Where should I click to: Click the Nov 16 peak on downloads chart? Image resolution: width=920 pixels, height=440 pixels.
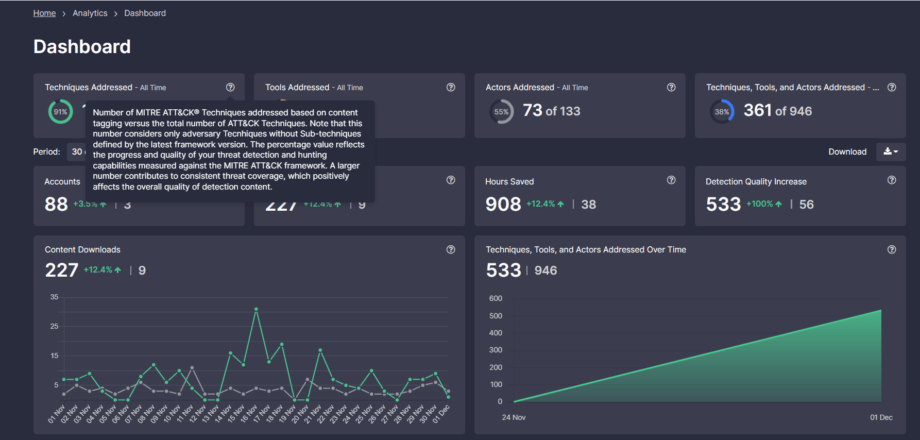pyautogui.click(x=257, y=310)
